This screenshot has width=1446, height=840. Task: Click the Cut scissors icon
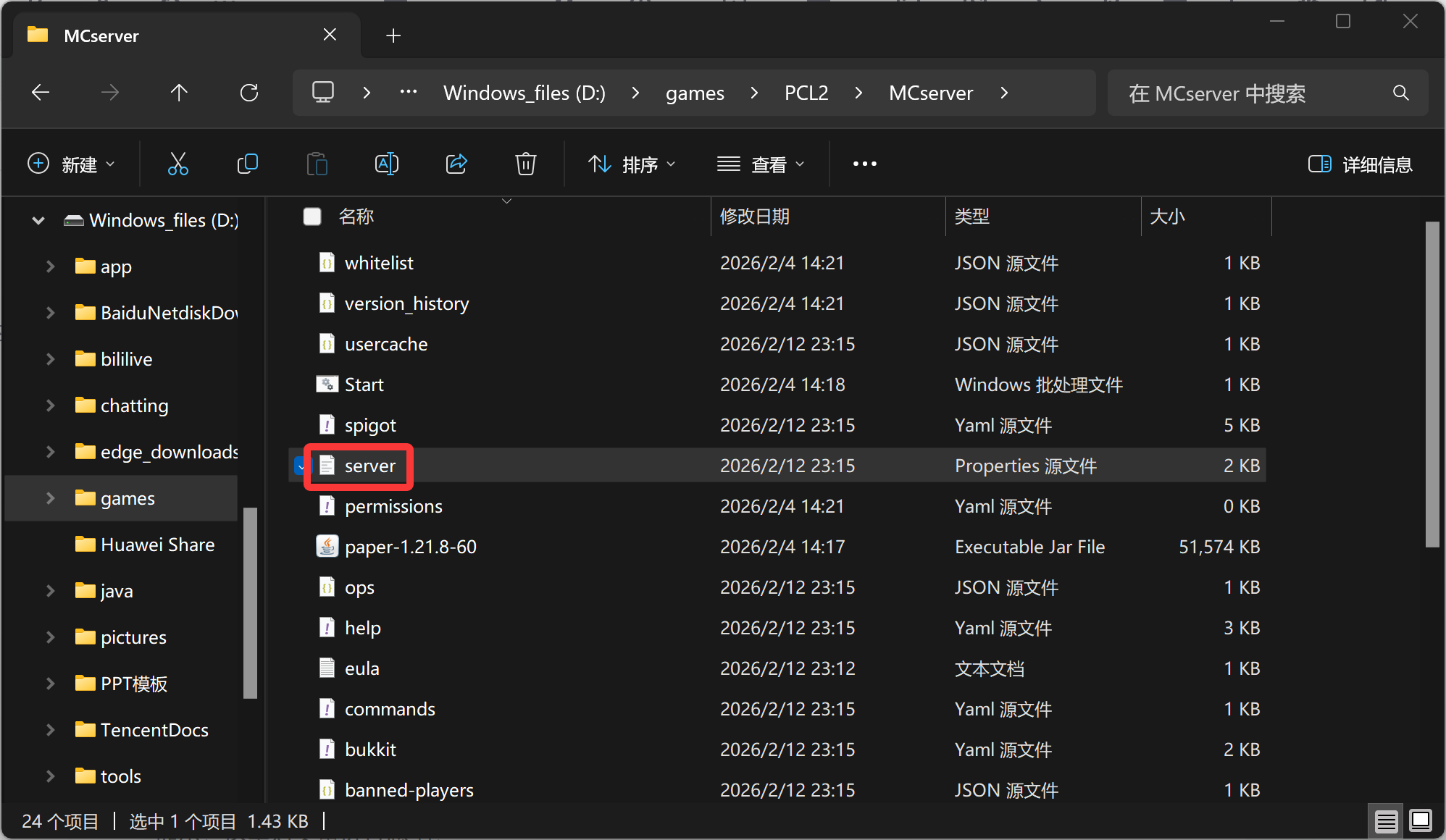(x=177, y=164)
